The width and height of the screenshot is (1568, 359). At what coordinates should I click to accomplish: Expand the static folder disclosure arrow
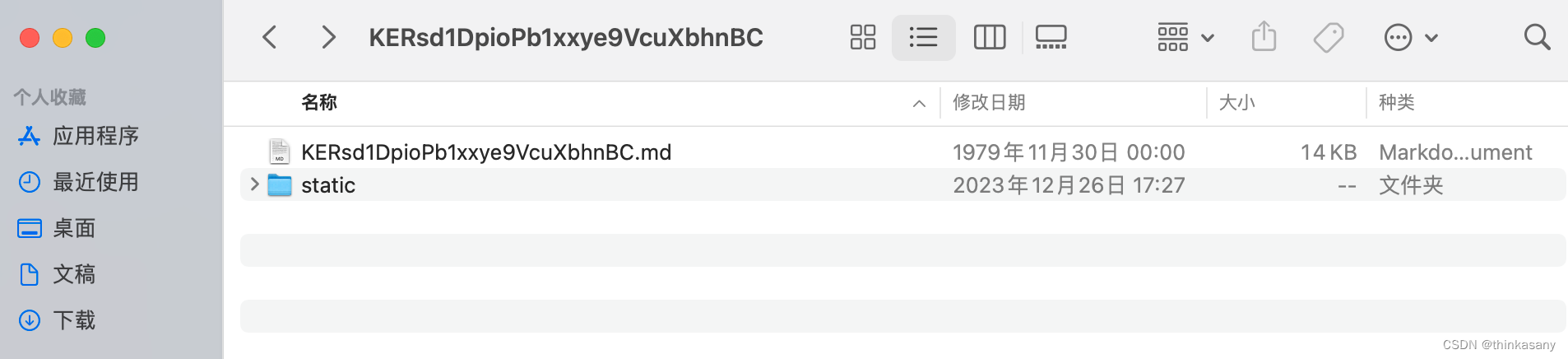pos(254,184)
